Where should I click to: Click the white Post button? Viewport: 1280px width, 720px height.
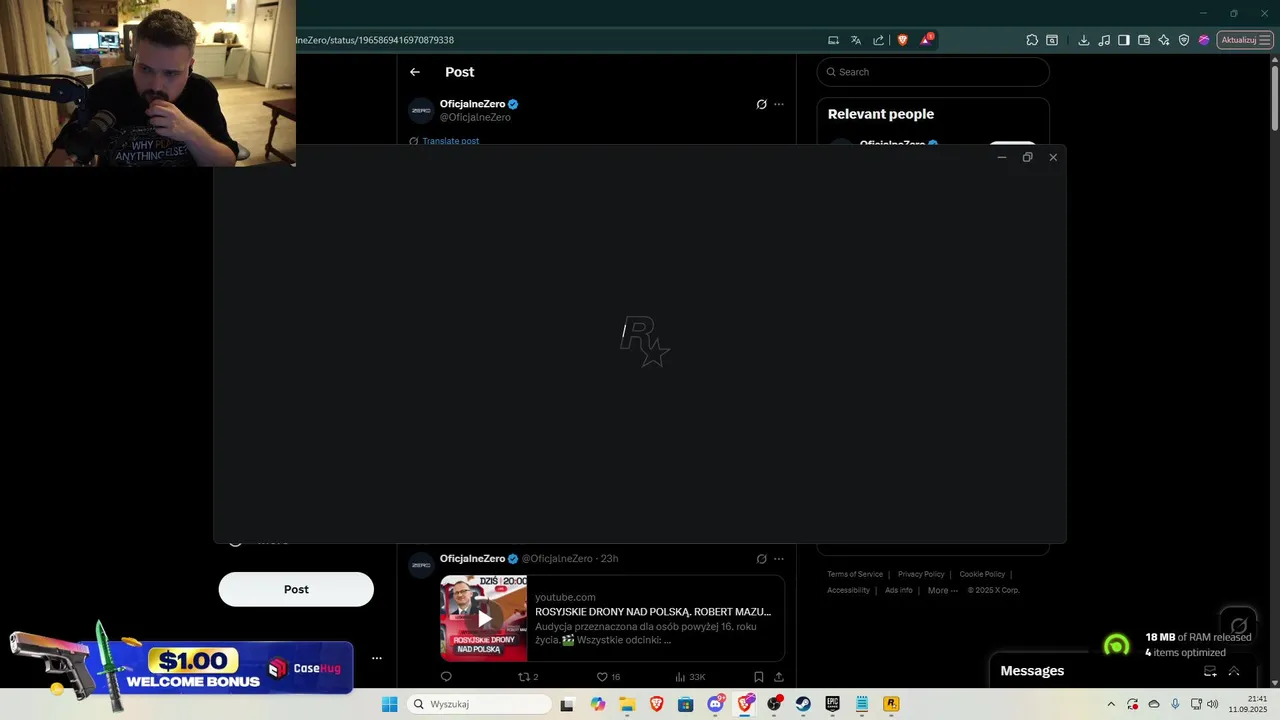(296, 589)
